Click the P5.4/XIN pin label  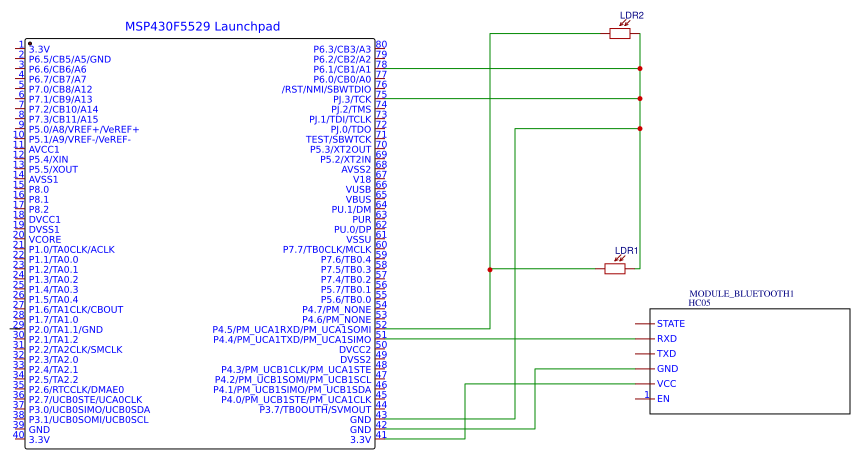48,160
